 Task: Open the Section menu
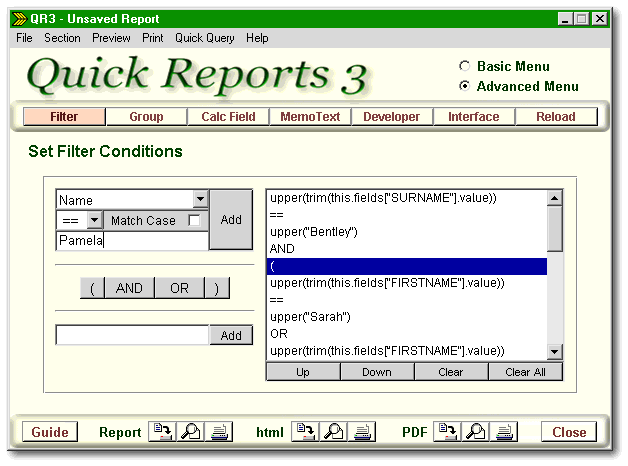point(62,38)
